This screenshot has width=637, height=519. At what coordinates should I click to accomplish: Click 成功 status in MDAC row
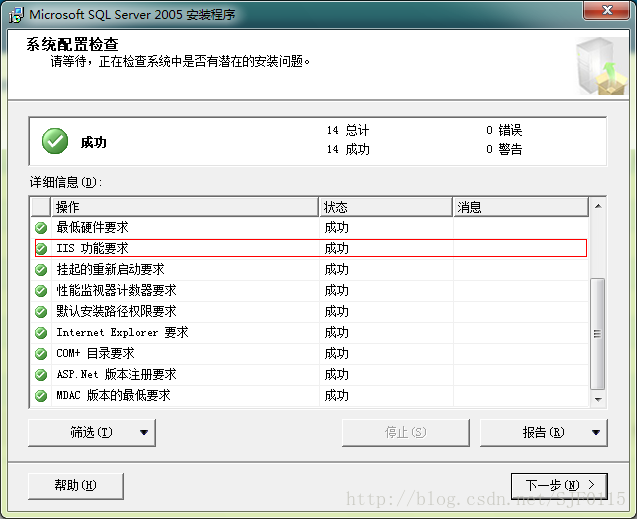coord(336,396)
